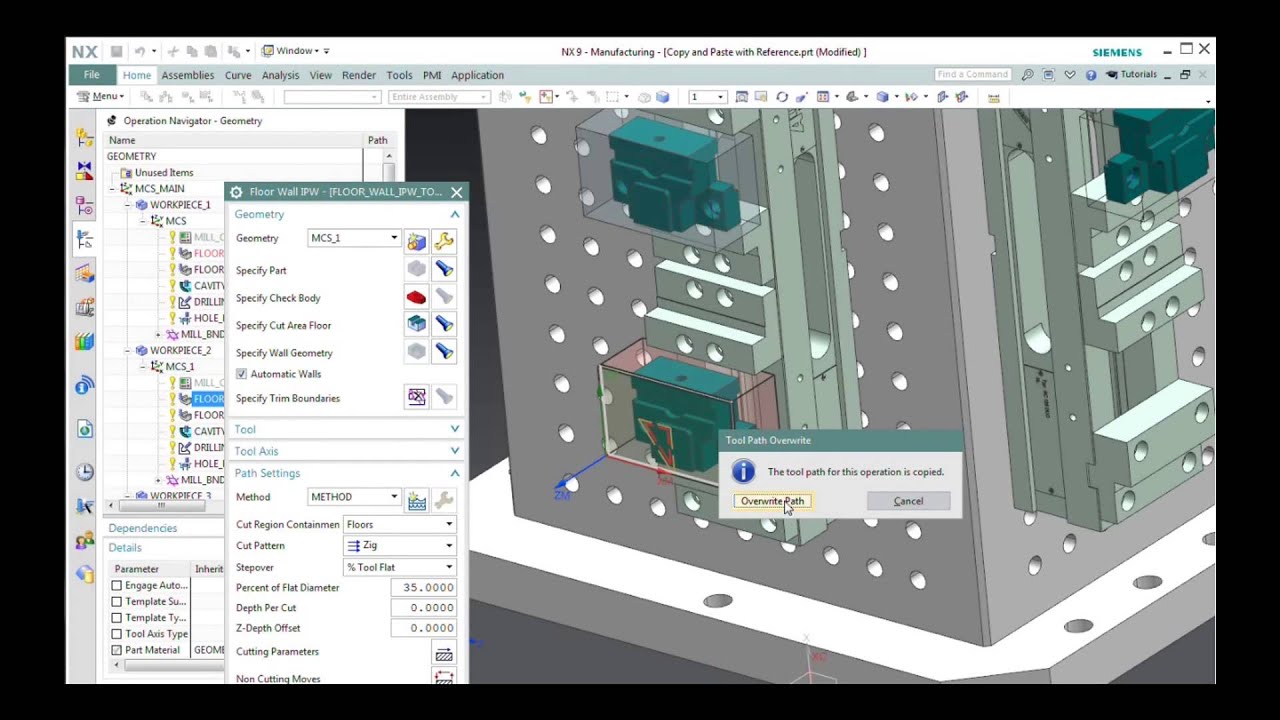This screenshot has width=1280, height=720.
Task: Cancel the Tool Path Overwrite dialog
Action: tap(908, 501)
